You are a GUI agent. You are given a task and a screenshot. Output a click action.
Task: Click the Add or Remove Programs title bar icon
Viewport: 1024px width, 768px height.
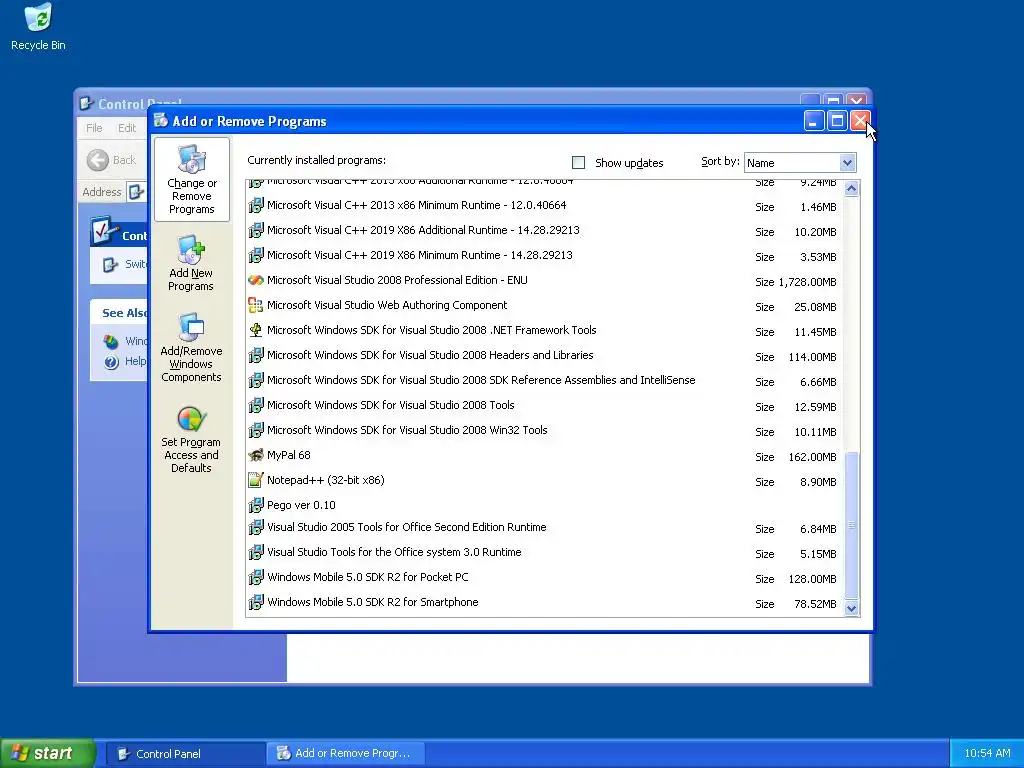point(161,121)
